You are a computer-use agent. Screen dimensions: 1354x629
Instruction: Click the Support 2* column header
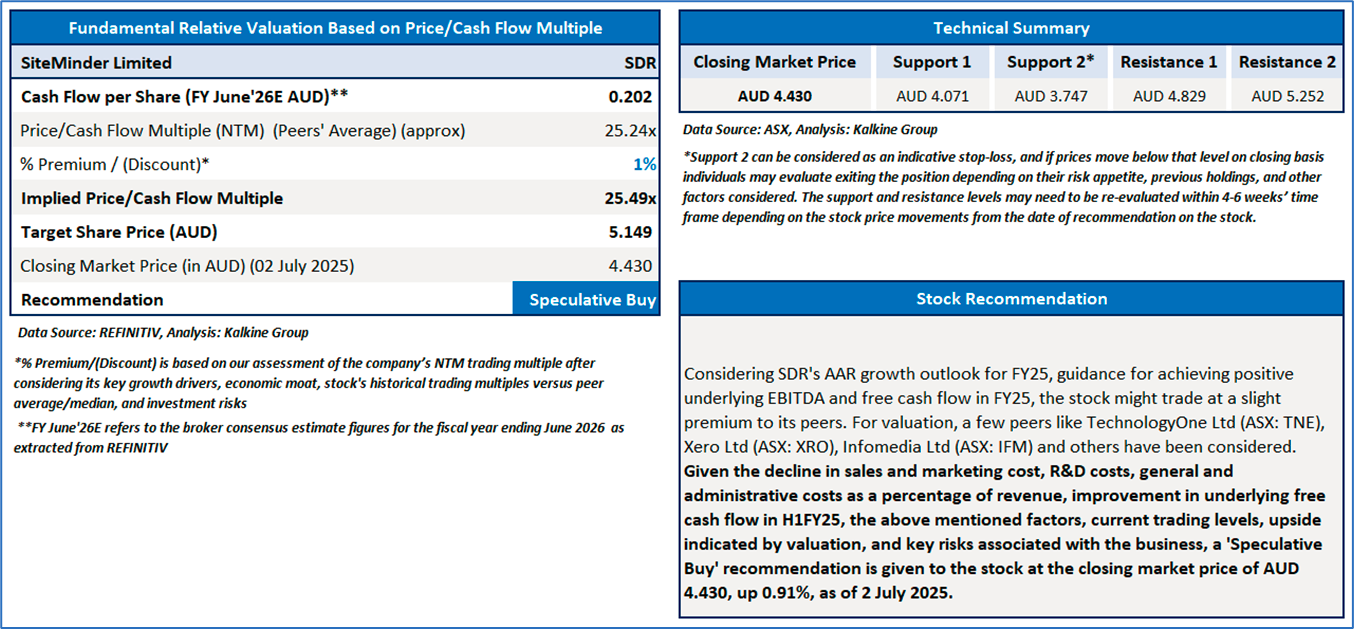(1050, 62)
